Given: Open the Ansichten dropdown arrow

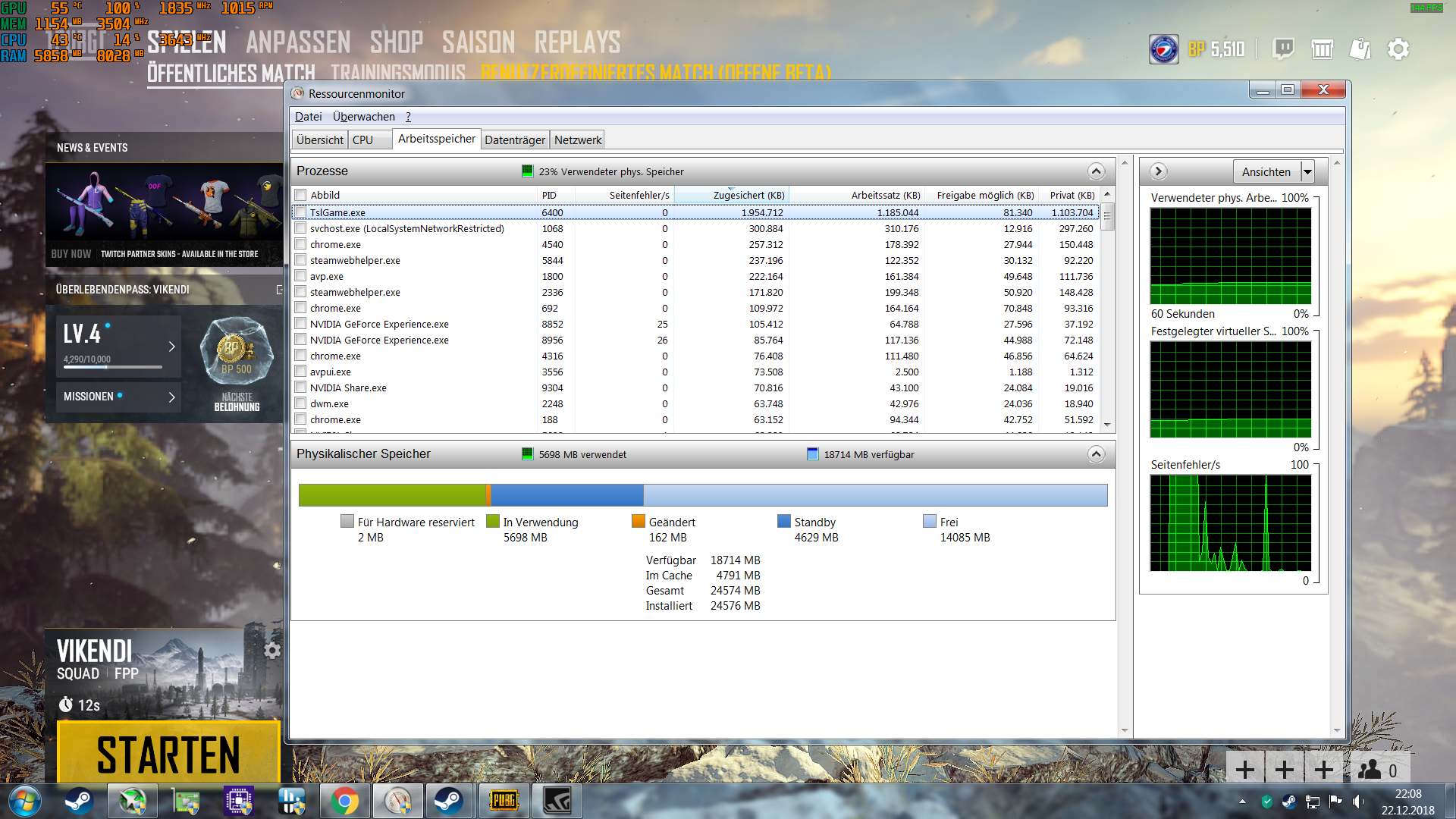Looking at the screenshot, I should (x=1308, y=172).
